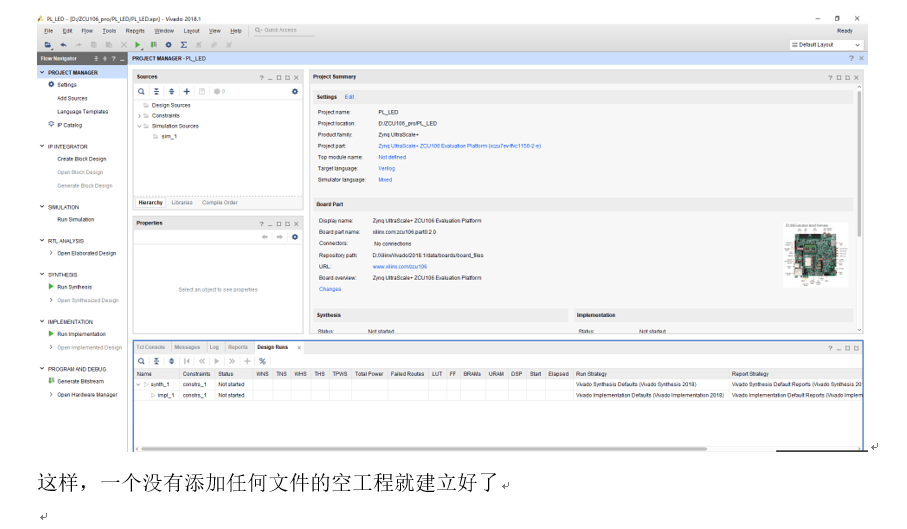The image size is (907, 529).
Task: Click the launch-run play icon in Design Runs toolbar
Action: [x=217, y=361]
